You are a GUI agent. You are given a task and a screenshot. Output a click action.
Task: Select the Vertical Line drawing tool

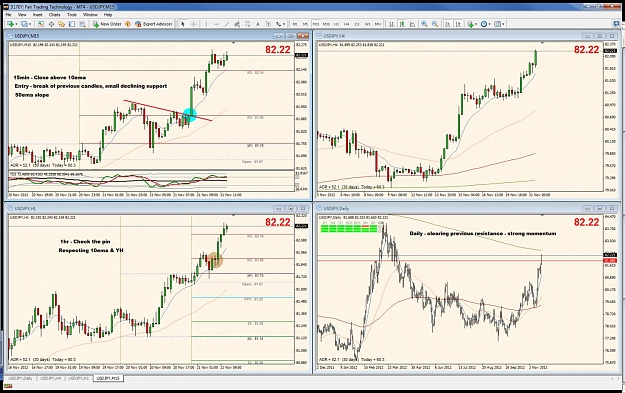click(x=206, y=24)
